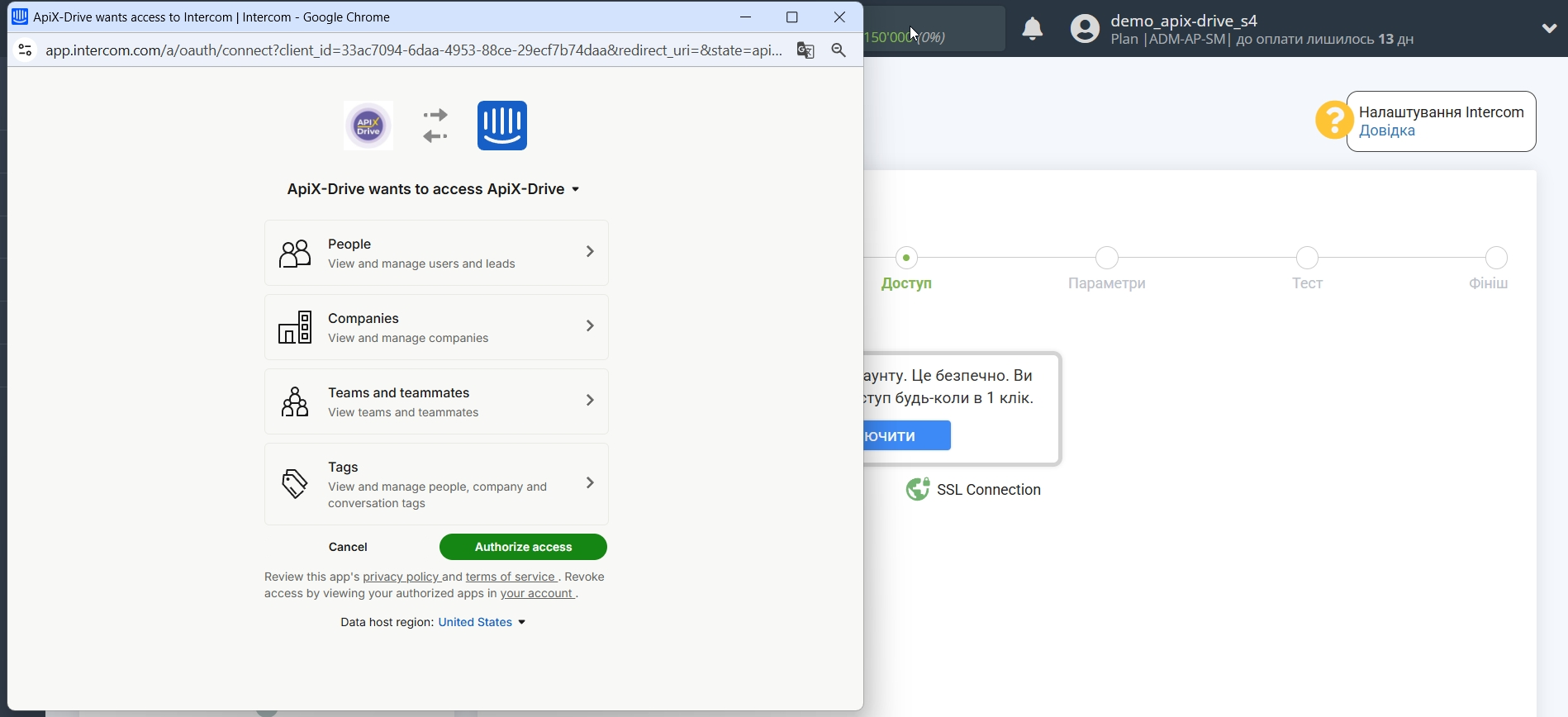
Task: Click the URL address bar text
Action: 414,50
